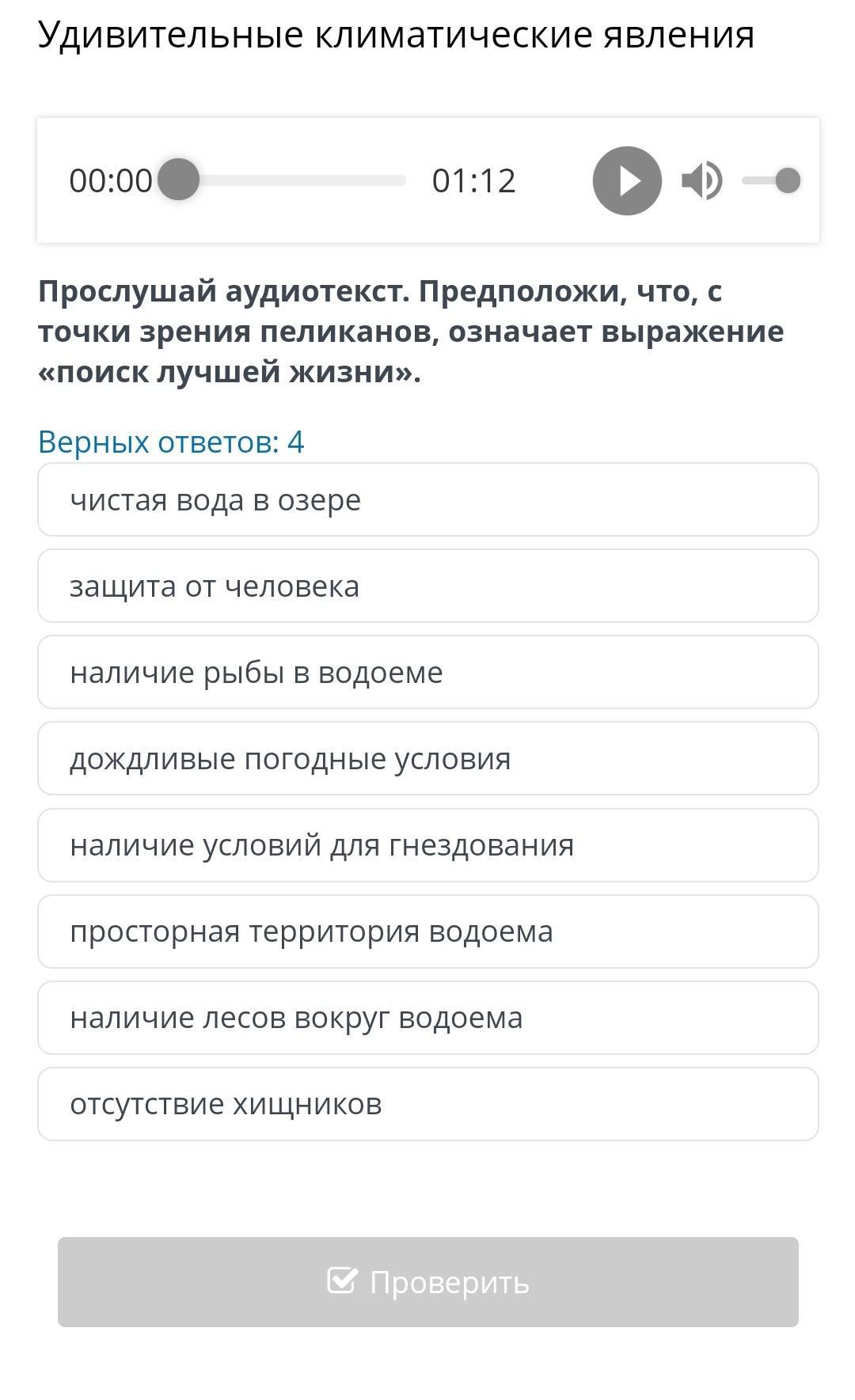The width and height of the screenshot is (855, 1400).
Task: Tick 'дождливые погодные условия' answer
Action: coord(427,759)
